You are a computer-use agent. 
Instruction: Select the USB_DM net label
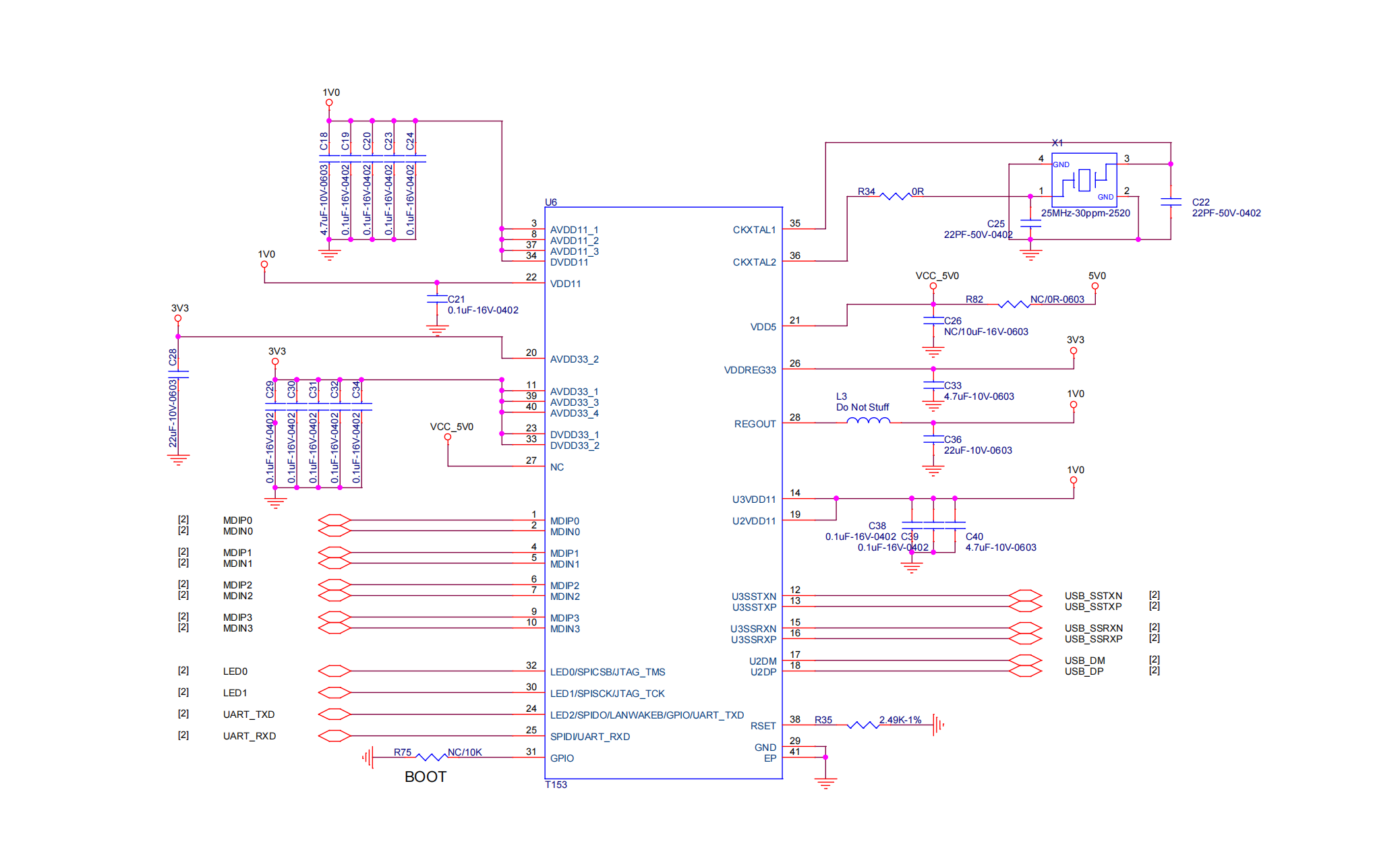[1085, 661]
